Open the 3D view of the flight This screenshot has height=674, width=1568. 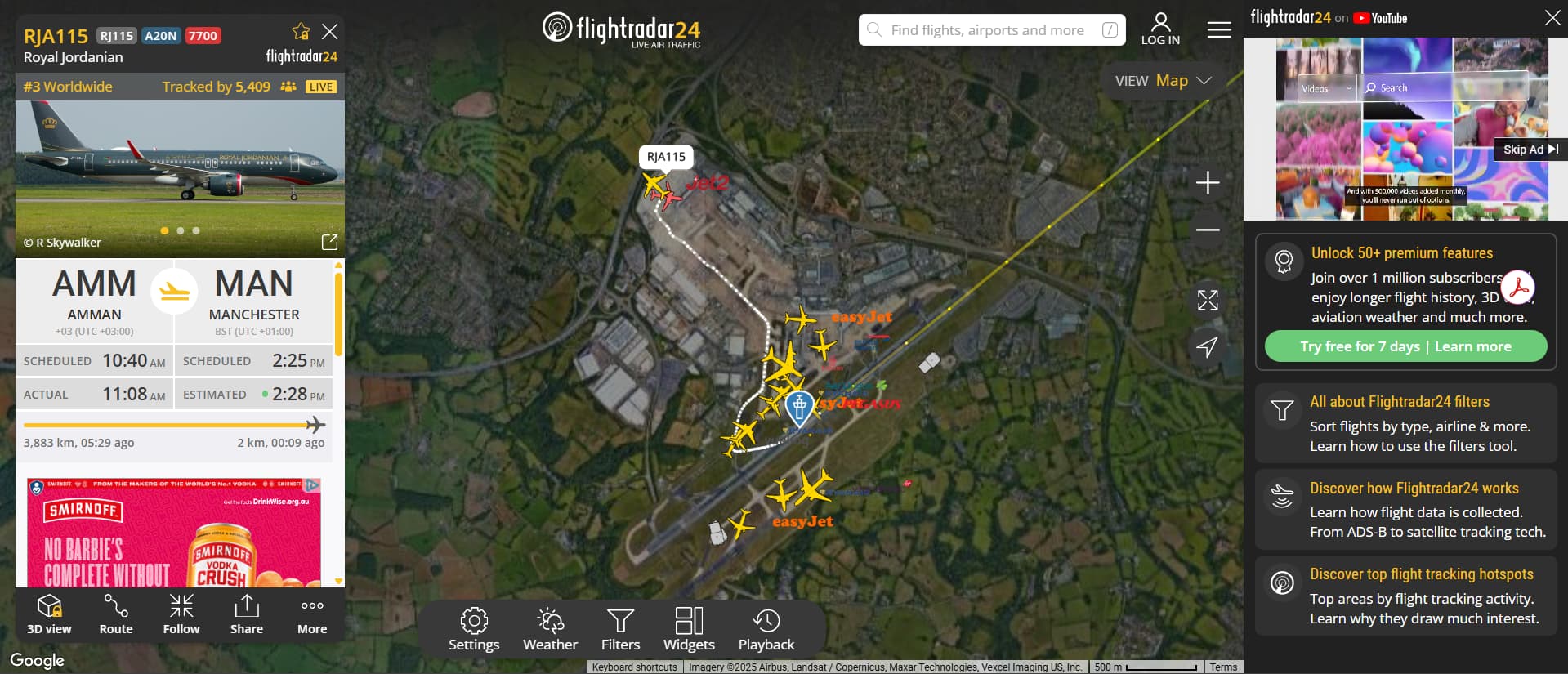49,614
